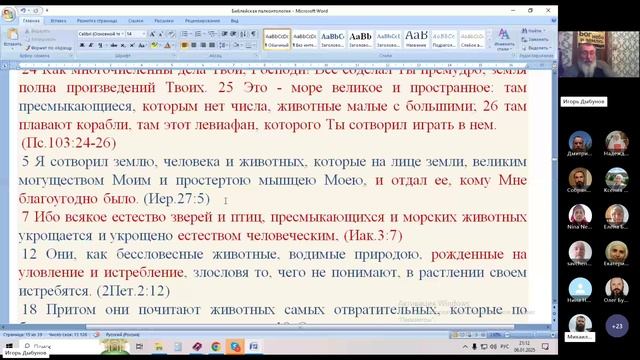The width and height of the screenshot is (640, 360).
Task: Click the Shrink Font icon
Action: pyautogui.click(x=161, y=34)
